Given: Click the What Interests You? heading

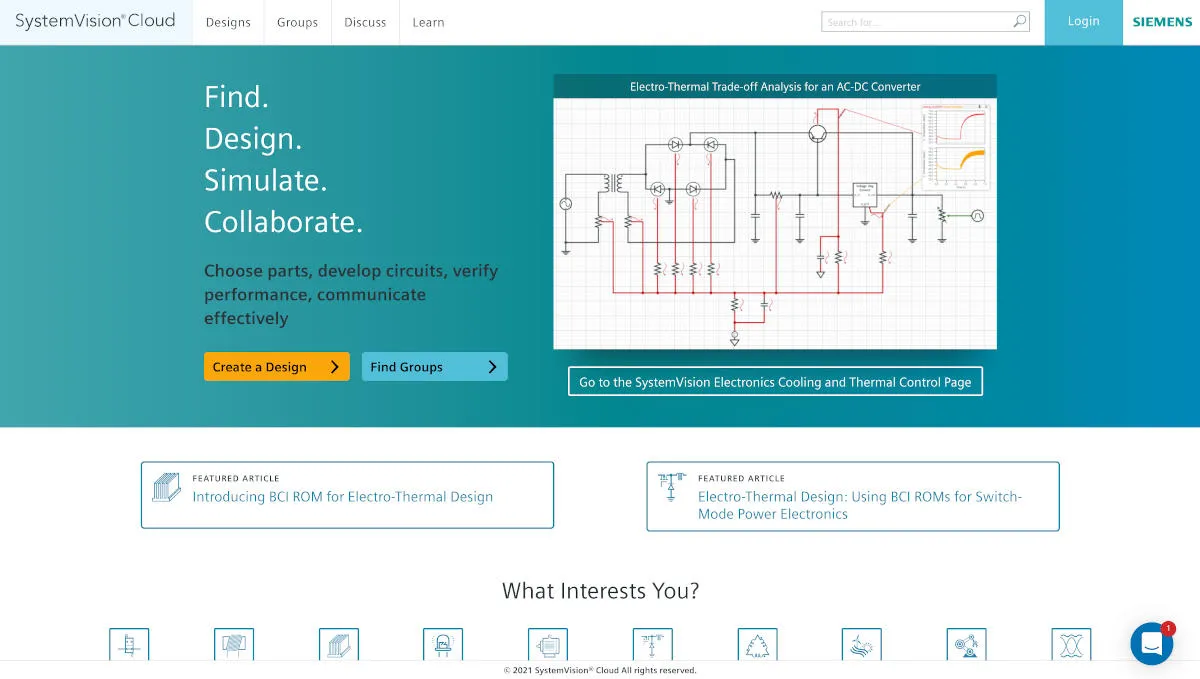Looking at the screenshot, I should 600,591.
